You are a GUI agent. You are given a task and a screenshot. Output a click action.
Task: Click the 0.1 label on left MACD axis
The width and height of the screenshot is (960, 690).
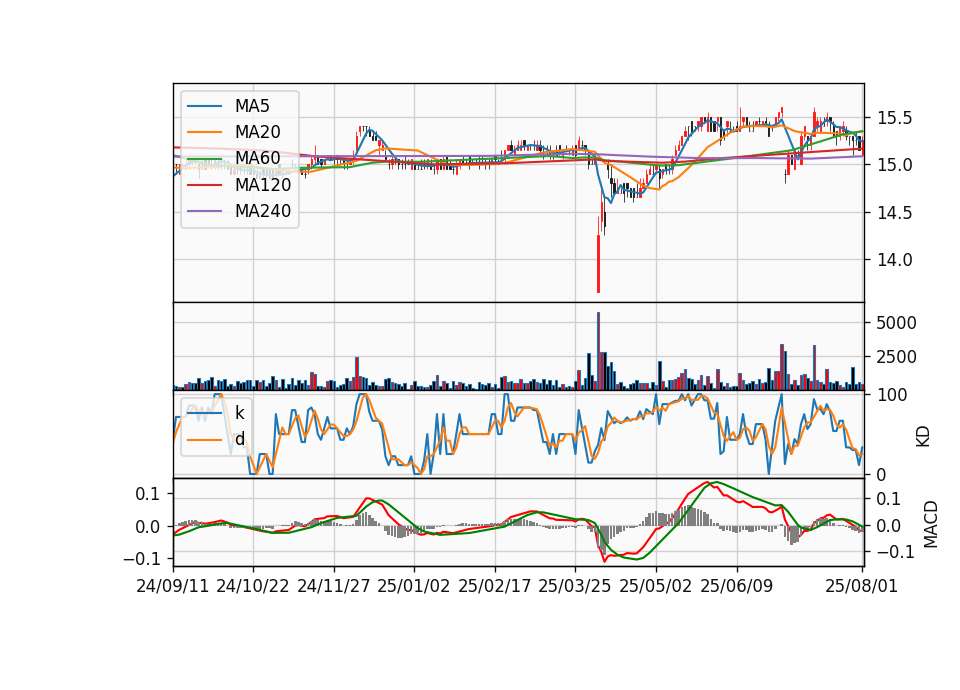pyautogui.click(x=147, y=493)
